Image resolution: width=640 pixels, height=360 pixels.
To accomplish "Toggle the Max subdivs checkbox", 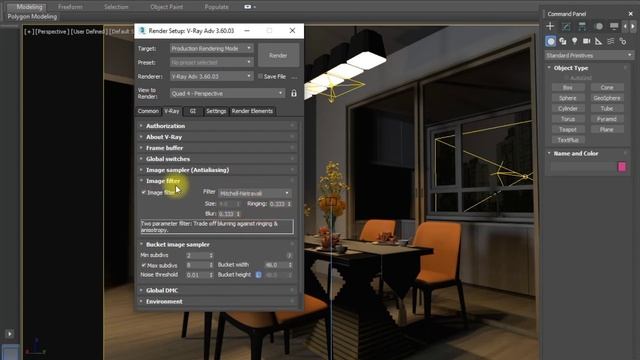I will (x=144, y=265).
